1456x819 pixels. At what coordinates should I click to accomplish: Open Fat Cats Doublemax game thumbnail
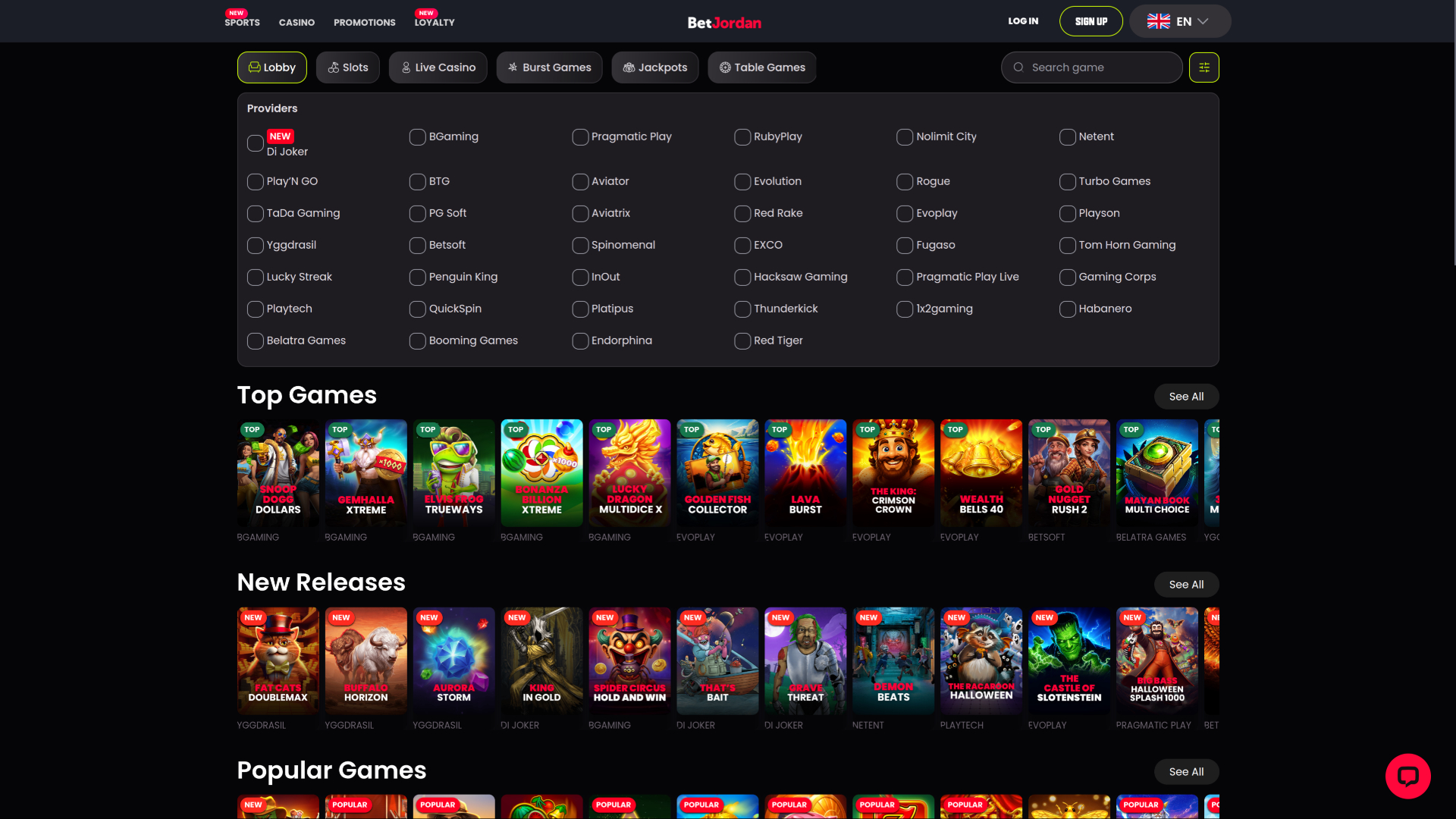(x=278, y=661)
